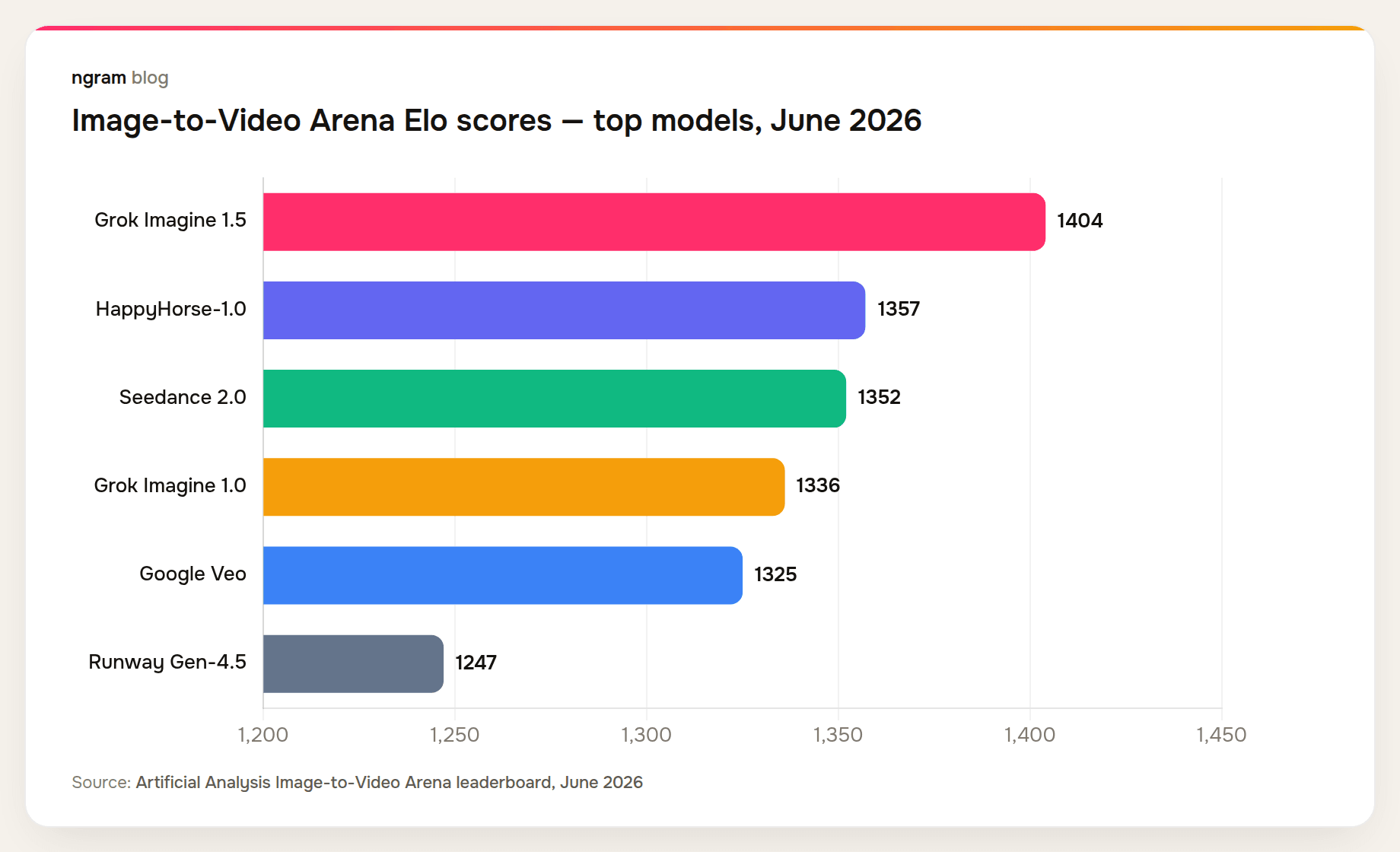Click the 1336 value label

coord(818,485)
